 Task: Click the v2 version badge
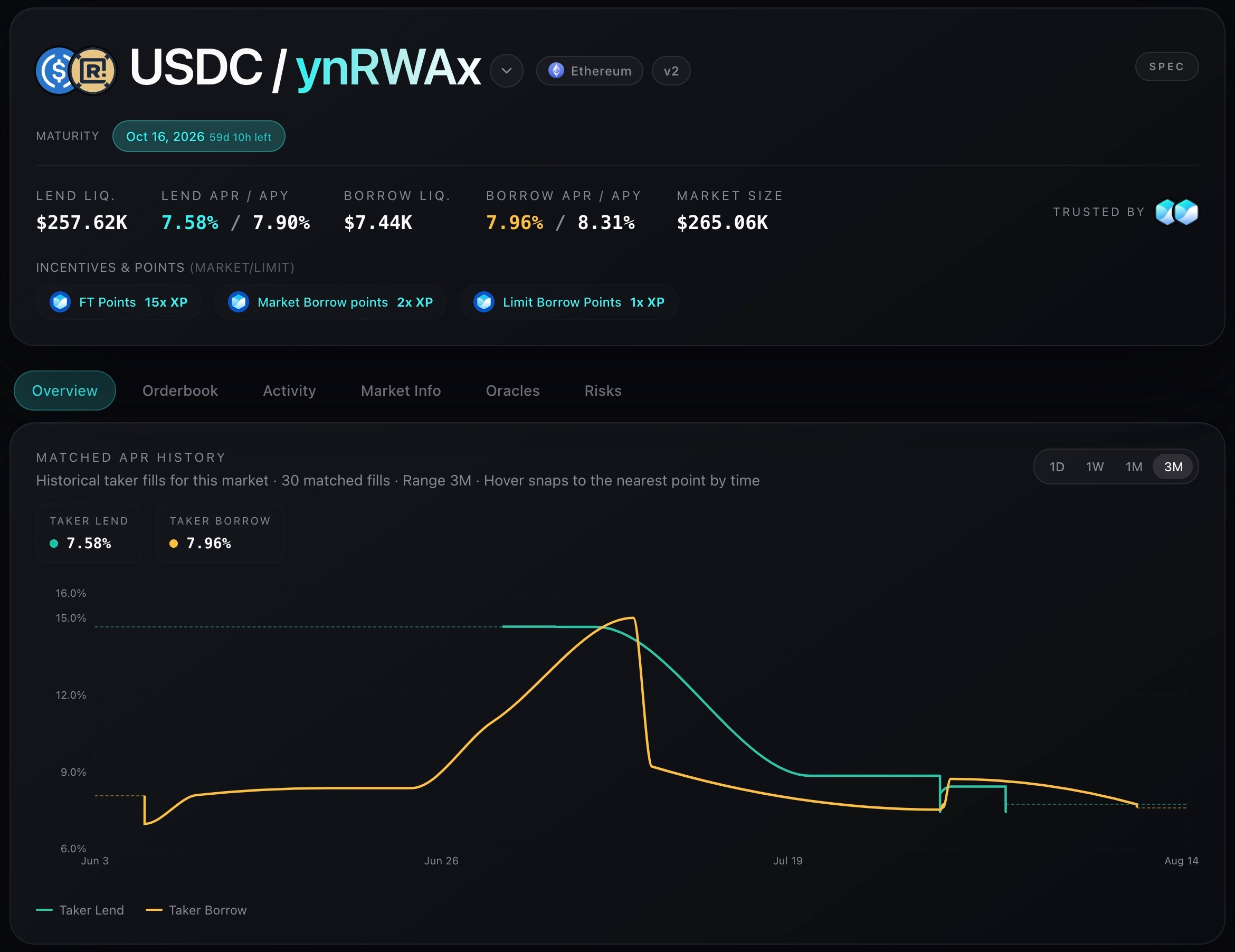coord(671,71)
